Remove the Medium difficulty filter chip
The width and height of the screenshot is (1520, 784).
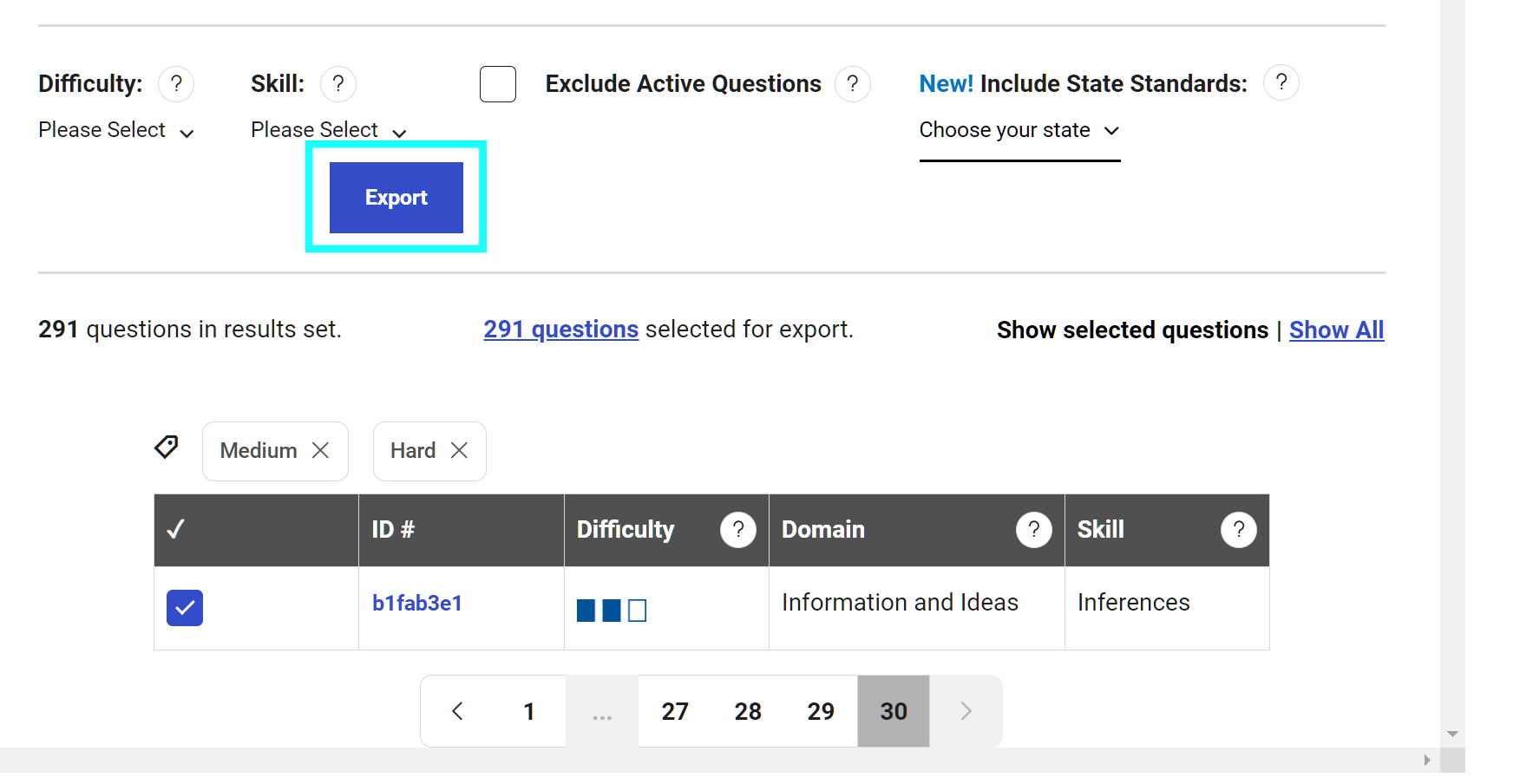[x=320, y=450]
